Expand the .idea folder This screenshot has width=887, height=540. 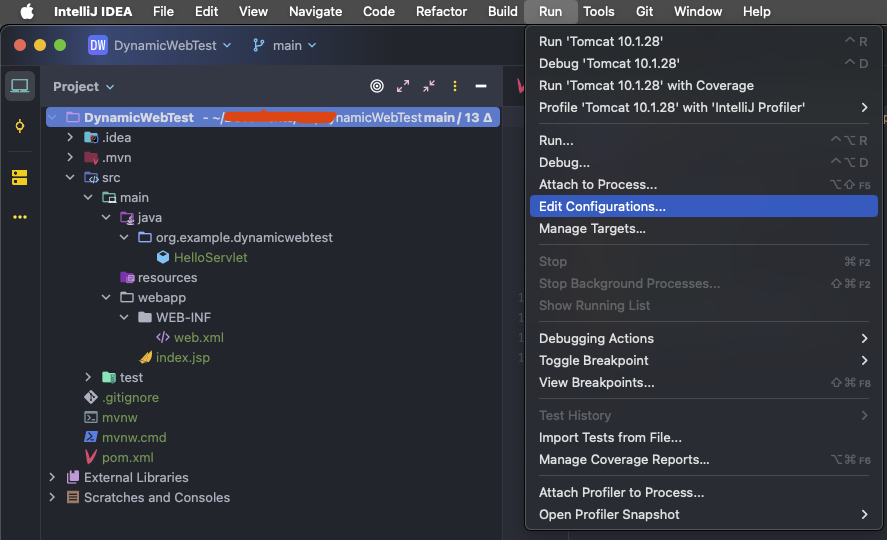70,137
